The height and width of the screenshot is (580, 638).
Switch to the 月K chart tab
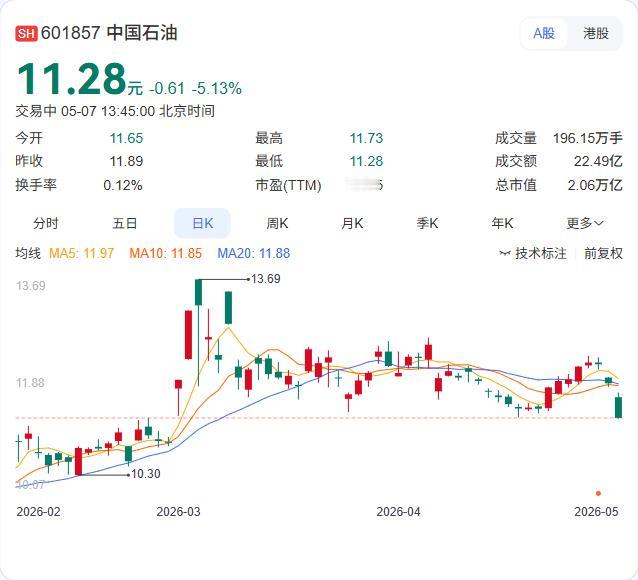coord(352,223)
